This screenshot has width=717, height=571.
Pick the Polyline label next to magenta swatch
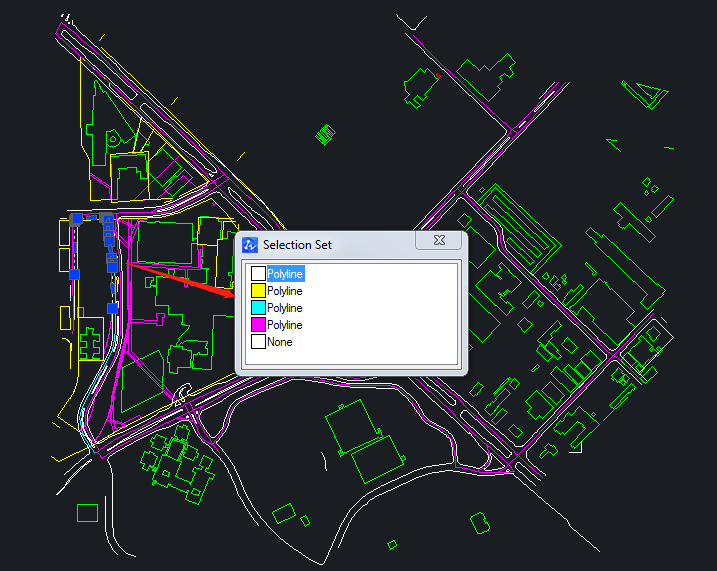click(x=285, y=325)
